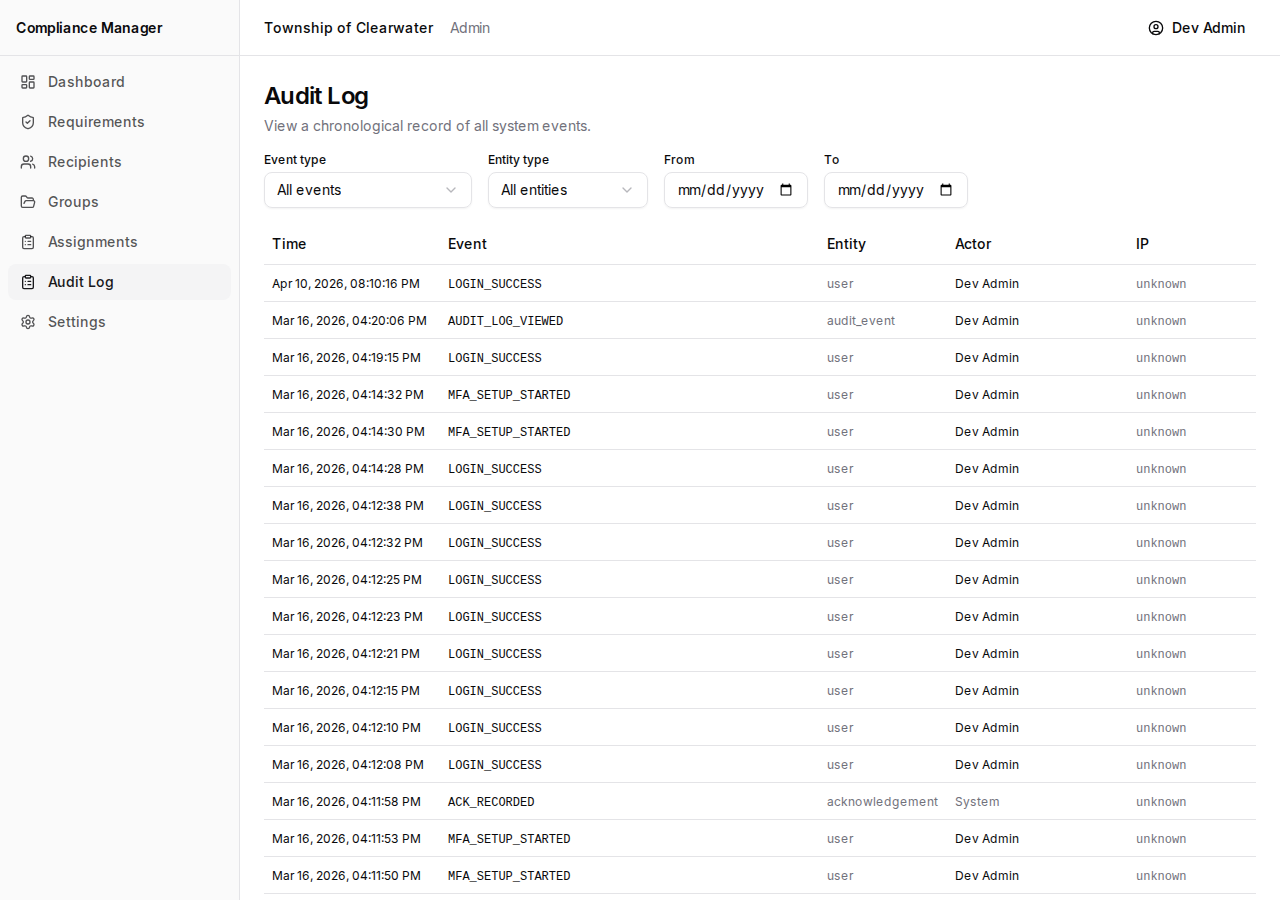
Task: Click the Compliance Manager app title
Action: [x=89, y=28]
